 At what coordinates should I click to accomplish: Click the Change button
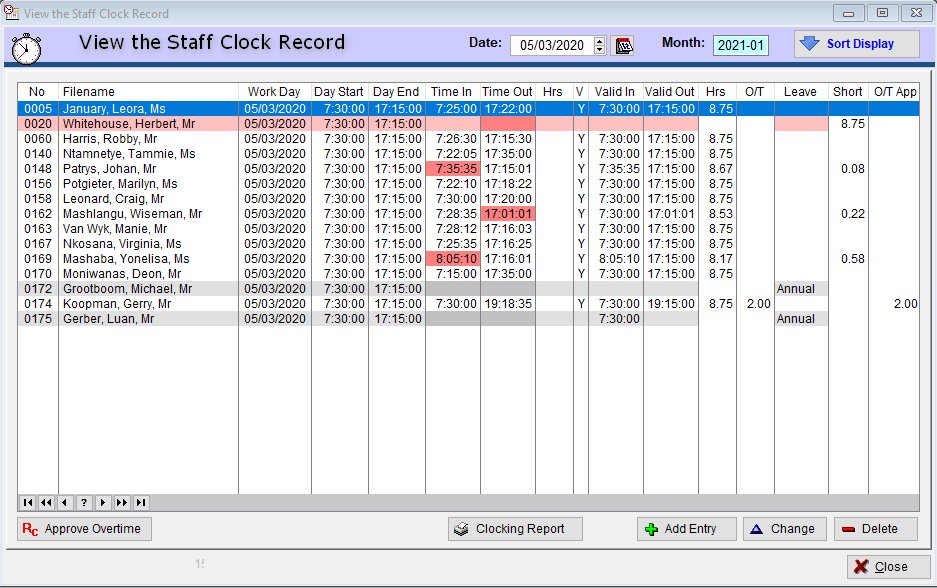click(x=781, y=529)
